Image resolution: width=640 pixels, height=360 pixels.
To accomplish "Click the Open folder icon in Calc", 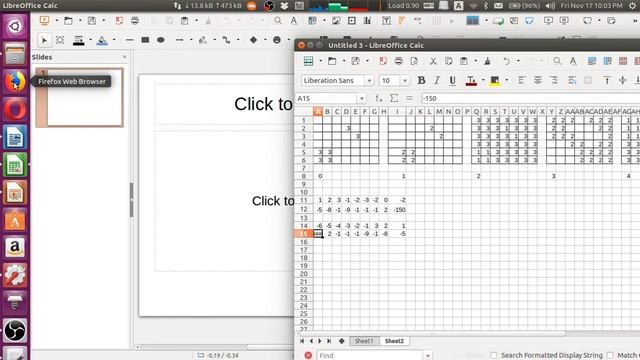I will 332,61.
